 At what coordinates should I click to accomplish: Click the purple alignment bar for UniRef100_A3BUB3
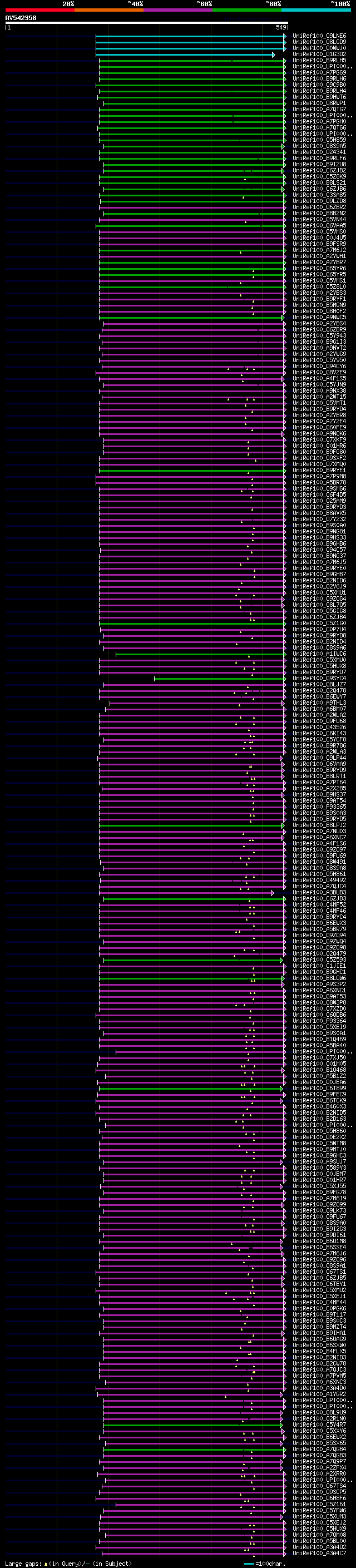coord(187,893)
